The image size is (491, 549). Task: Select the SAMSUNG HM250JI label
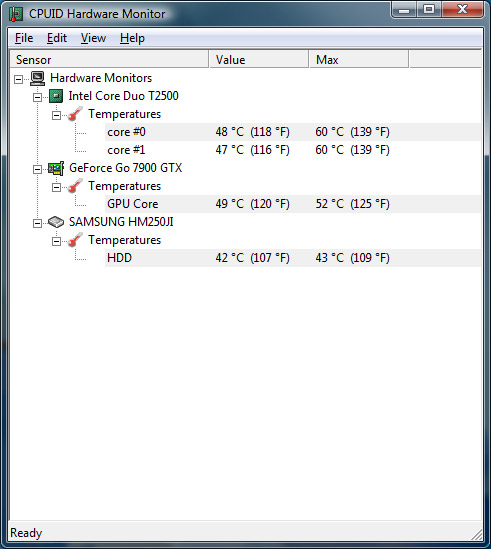pyautogui.click(x=121, y=222)
